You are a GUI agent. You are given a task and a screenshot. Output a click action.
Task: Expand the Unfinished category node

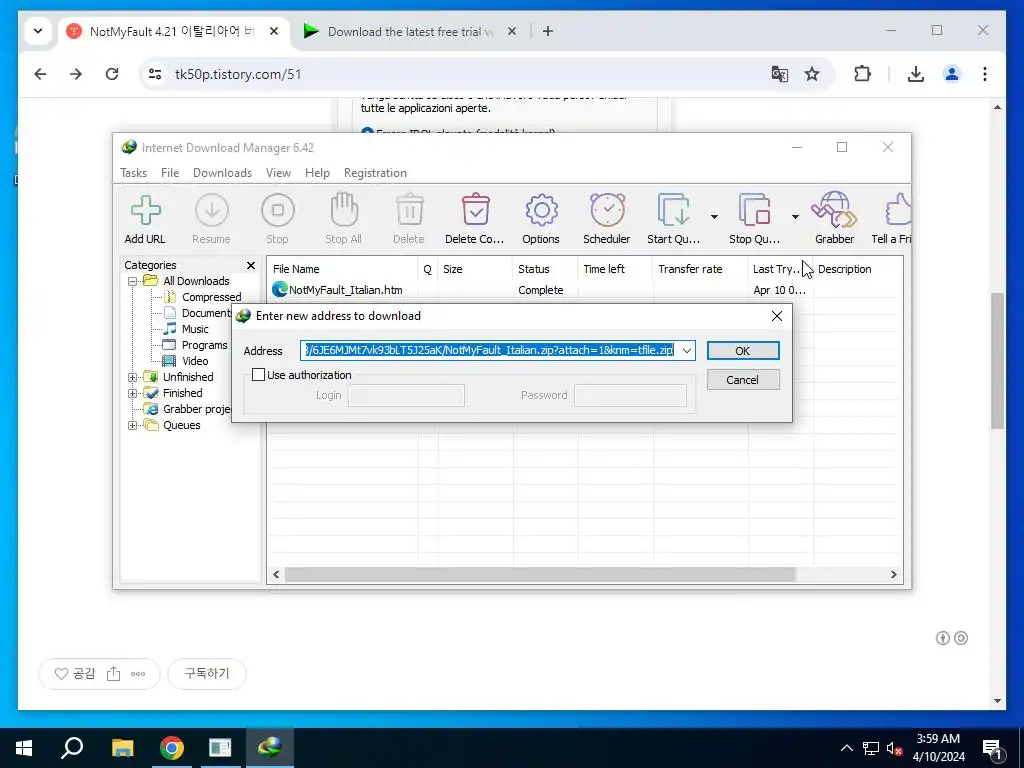click(133, 377)
